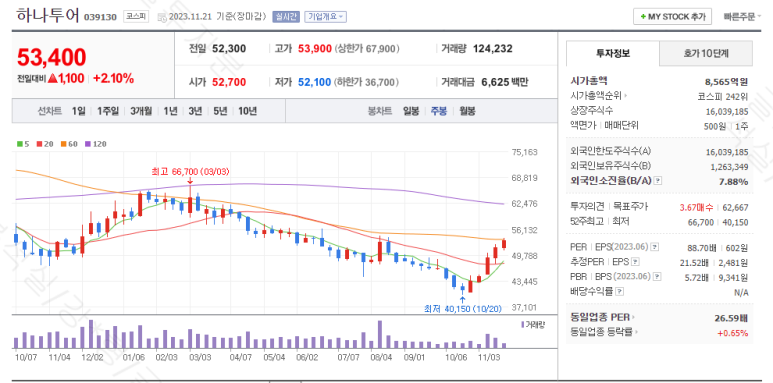Click the orange 60-day moving average legend
This screenshot has width=773, height=383.
tap(70, 144)
